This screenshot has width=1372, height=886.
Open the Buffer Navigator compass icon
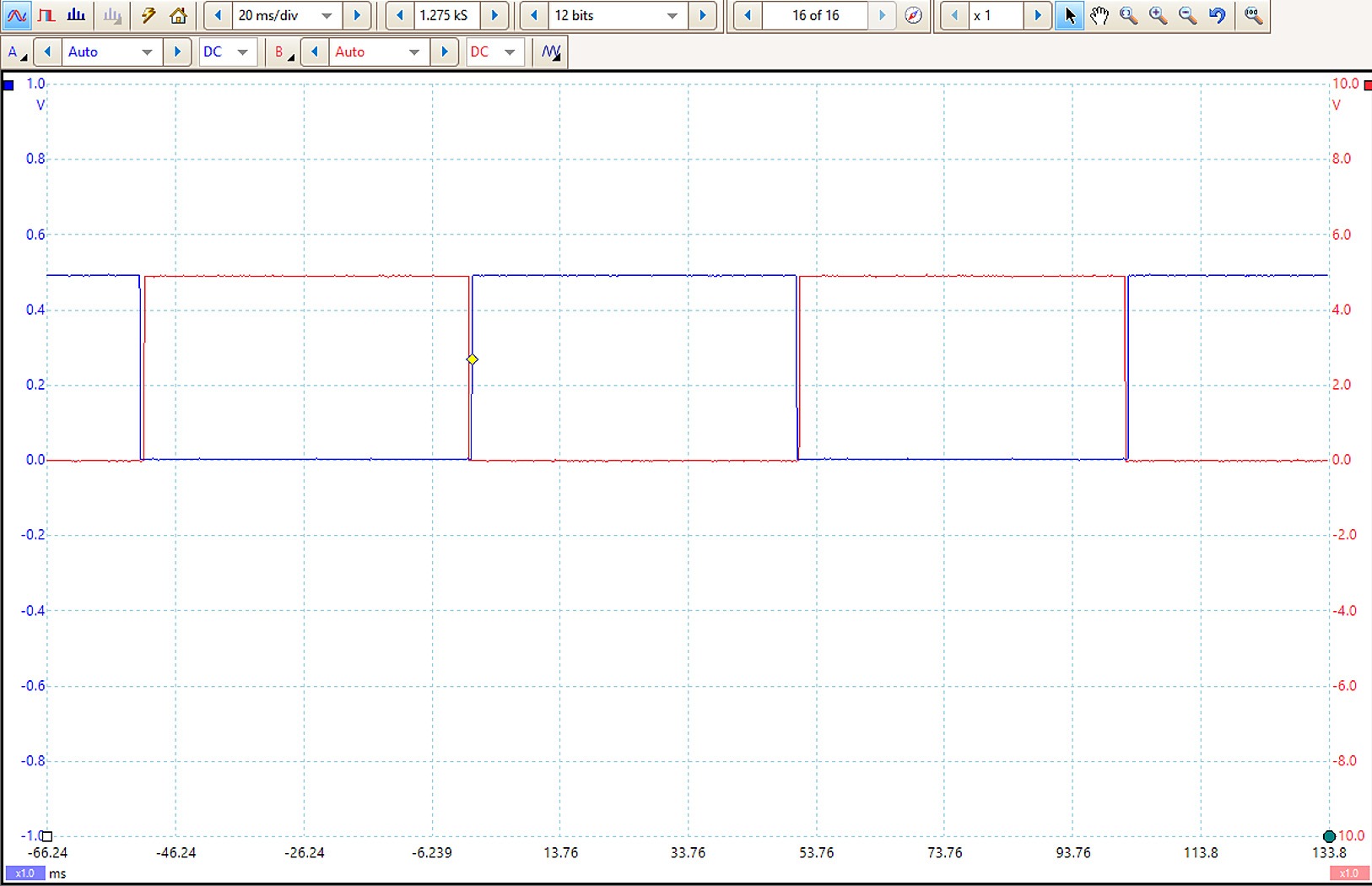point(913,15)
